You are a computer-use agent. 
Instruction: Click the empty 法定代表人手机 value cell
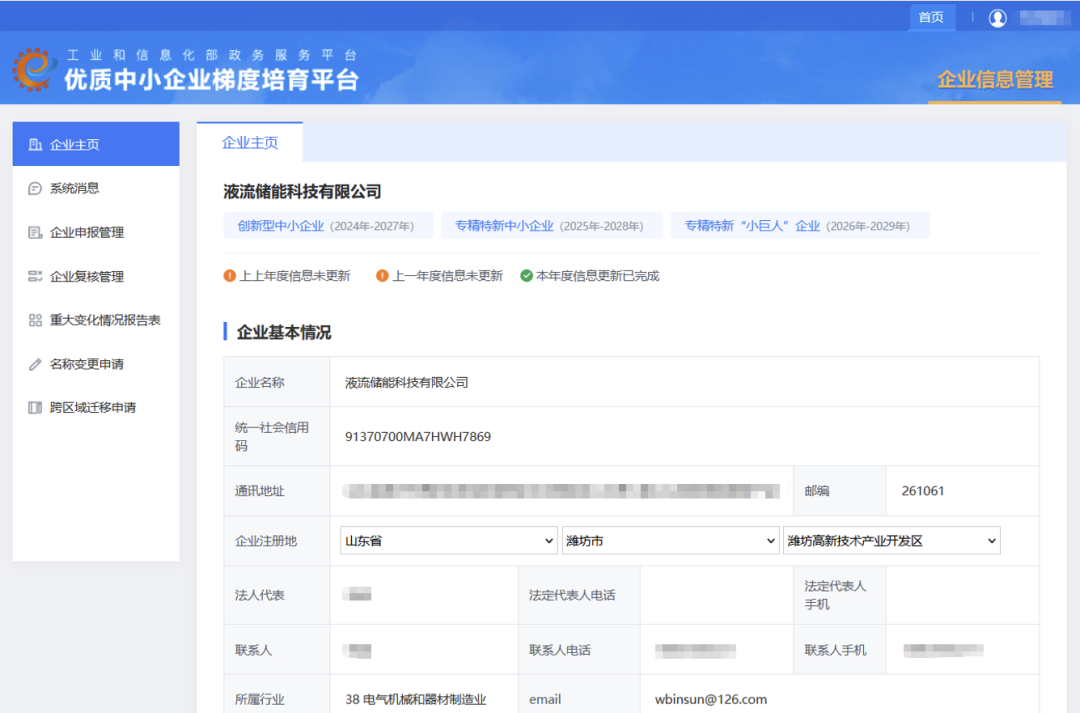point(963,595)
